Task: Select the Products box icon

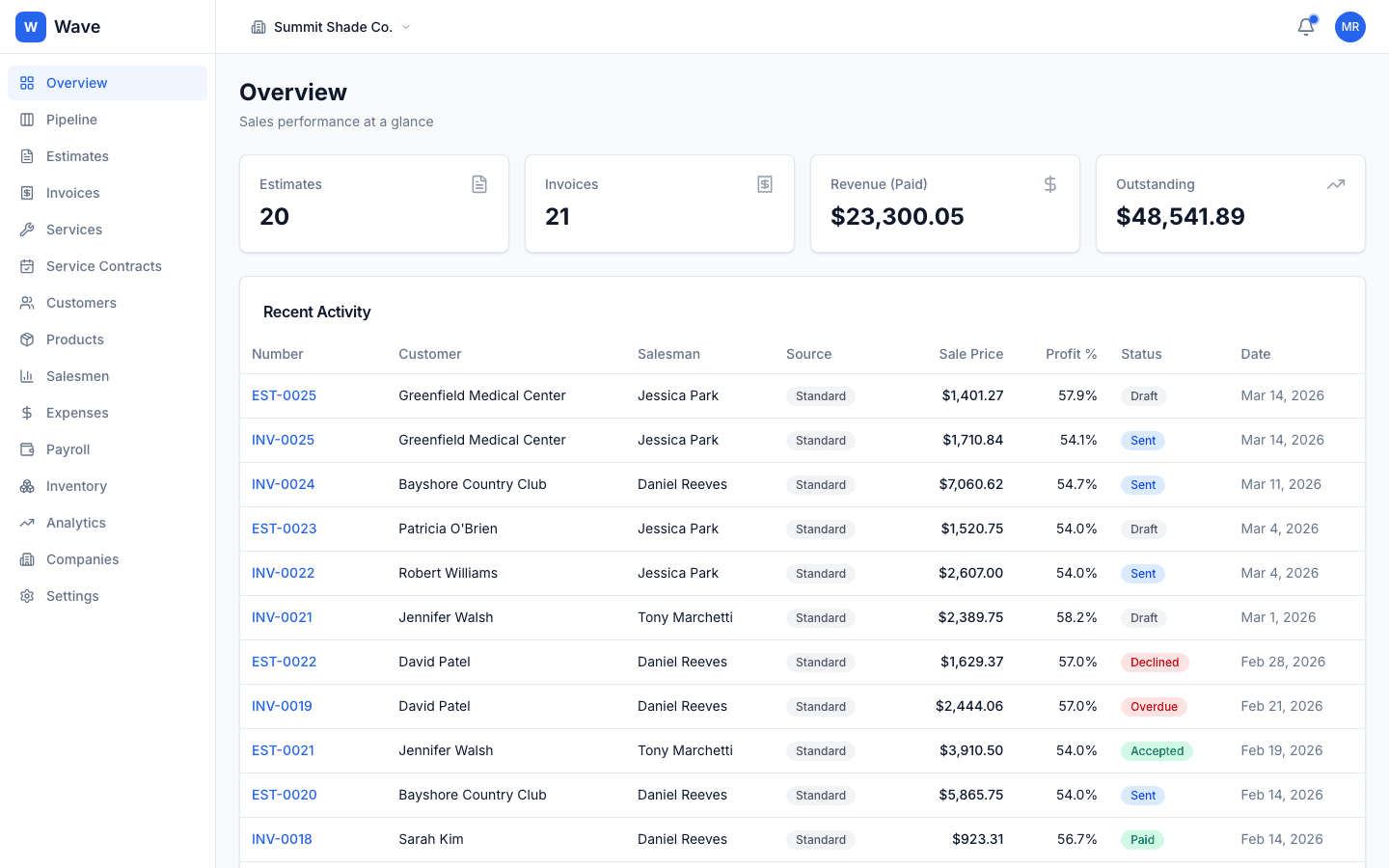Action: 28,339
